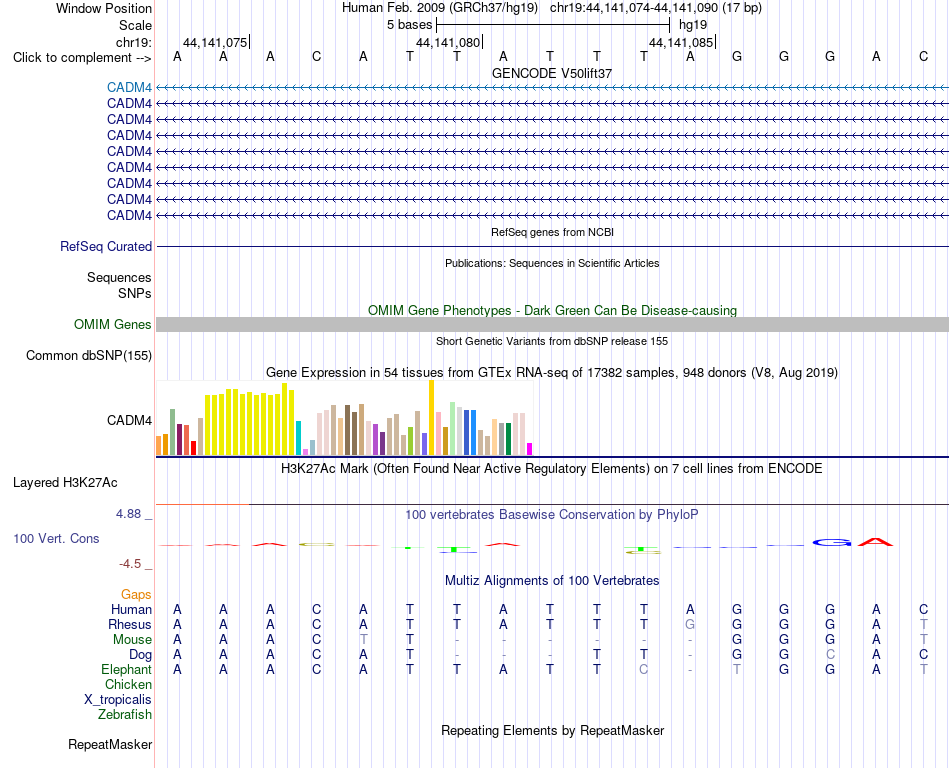Select the Zebrafish alignment row label
This screenshot has height=768, width=950.
[x=125, y=715]
